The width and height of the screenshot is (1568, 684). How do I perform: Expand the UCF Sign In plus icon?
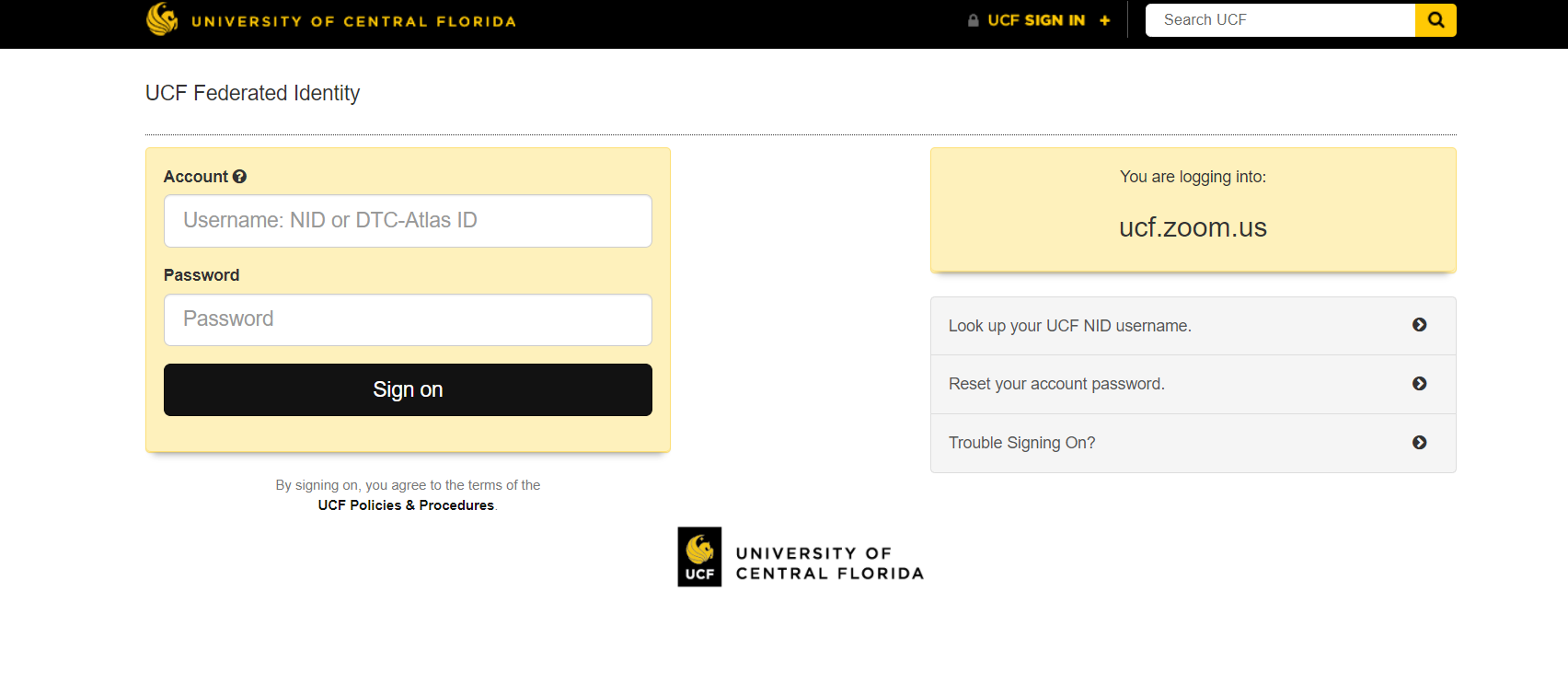[1105, 20]
